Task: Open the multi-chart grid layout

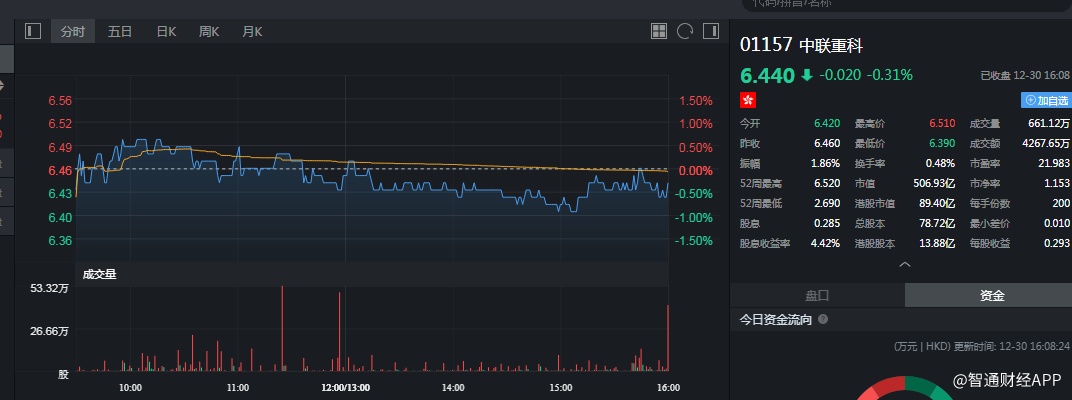Action: pos(659,31)
